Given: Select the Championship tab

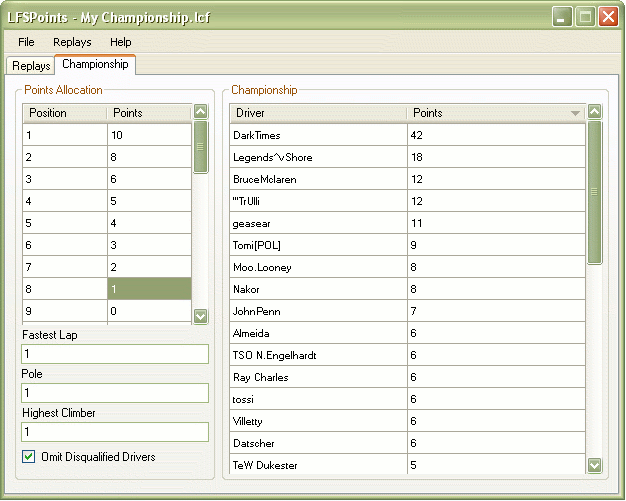Looking at the screenshot, I should coord(95,64).
